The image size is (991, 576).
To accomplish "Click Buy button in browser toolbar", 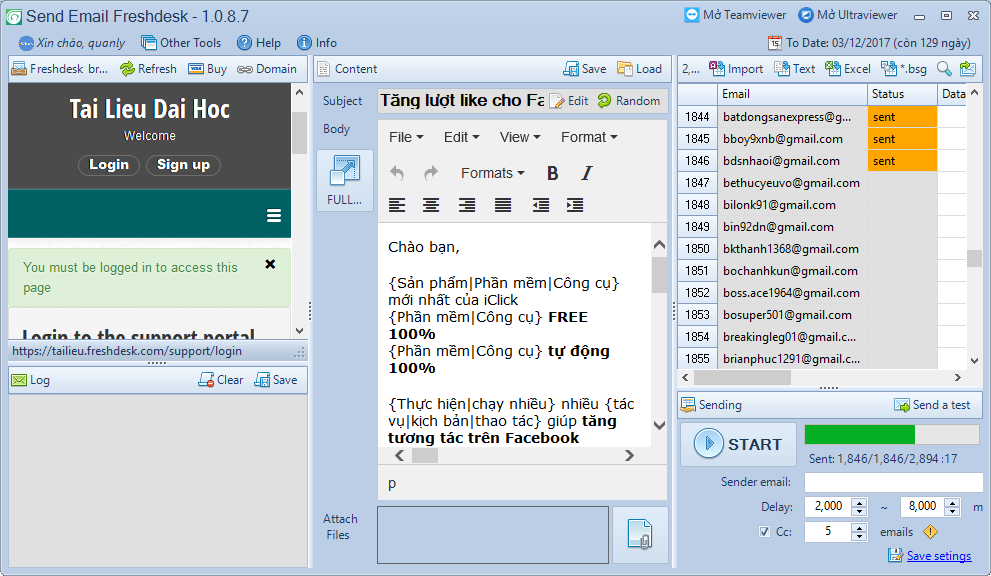I will [x=207, y=69].
